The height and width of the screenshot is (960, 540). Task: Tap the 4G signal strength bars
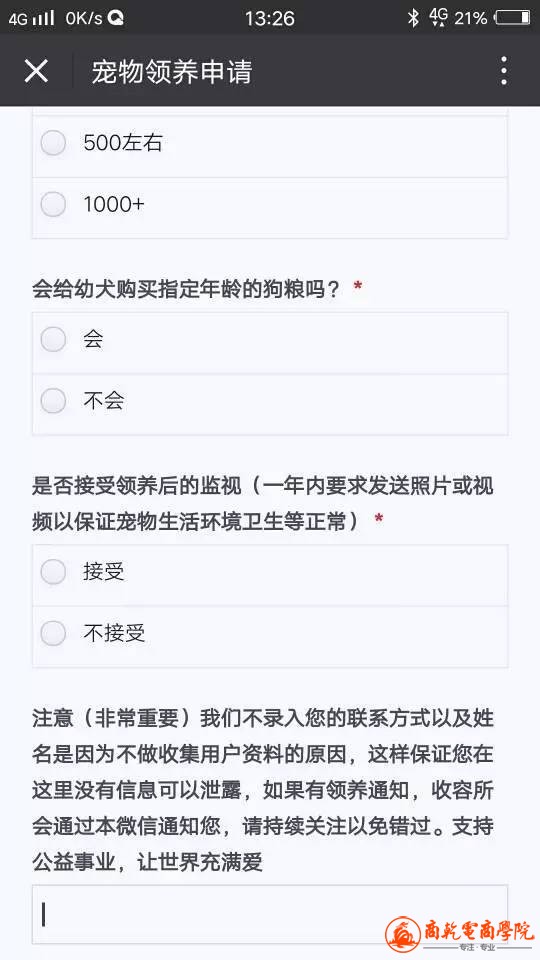pos(43,18)
